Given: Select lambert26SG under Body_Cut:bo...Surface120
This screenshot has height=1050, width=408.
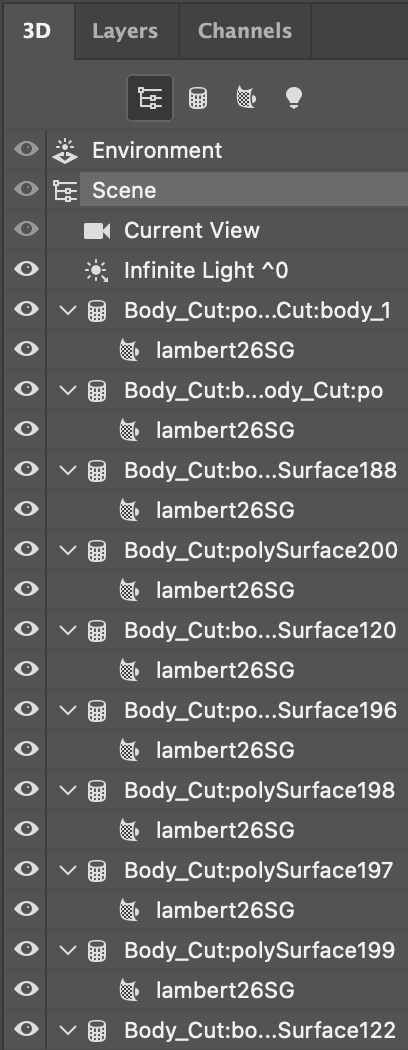Looking at the screenshot, I should pos(225,670).
